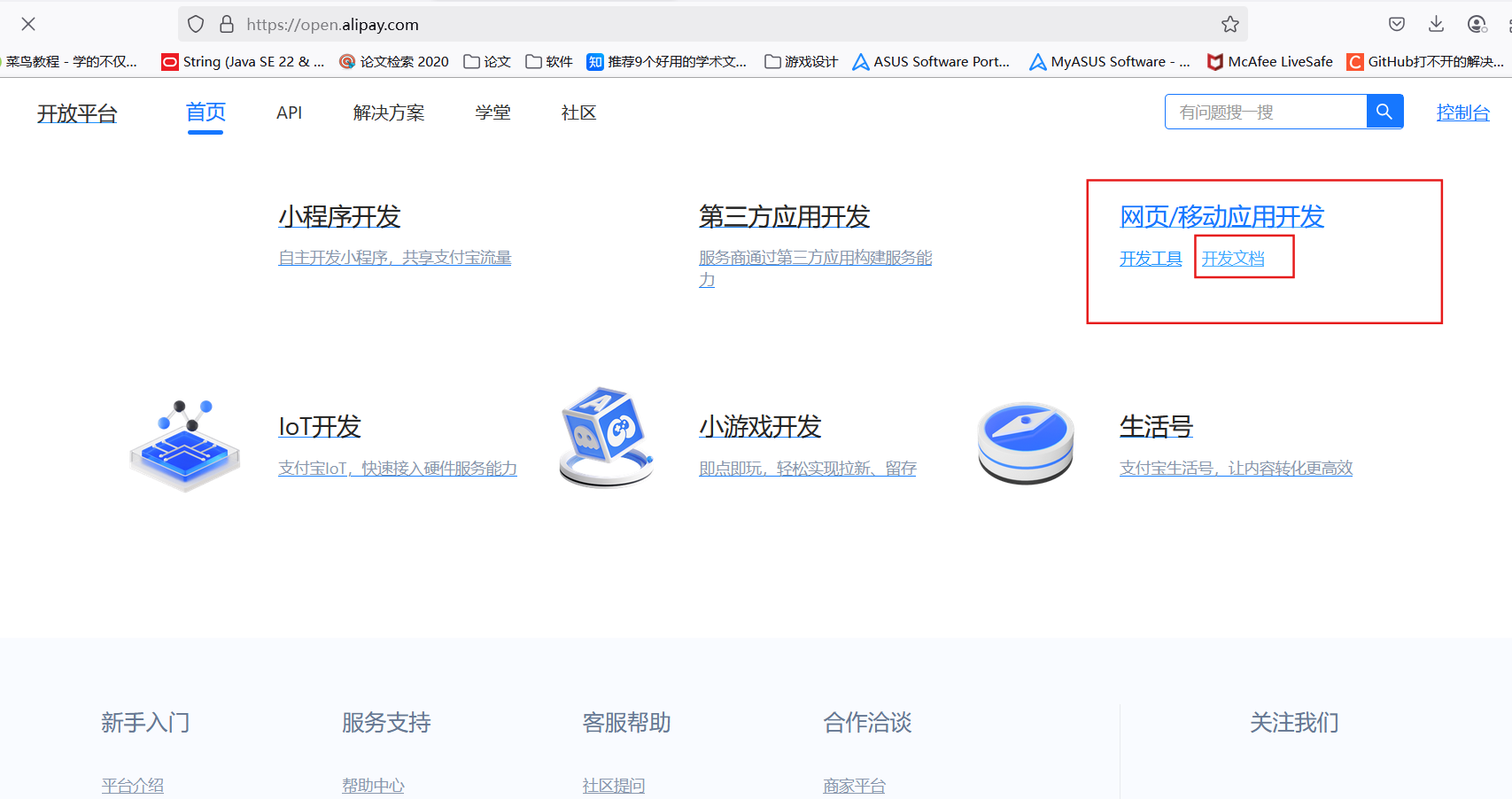The image size is (1512, 799).
Task: Open IoT开发 heading link
Action: click(x=320, y=426)
